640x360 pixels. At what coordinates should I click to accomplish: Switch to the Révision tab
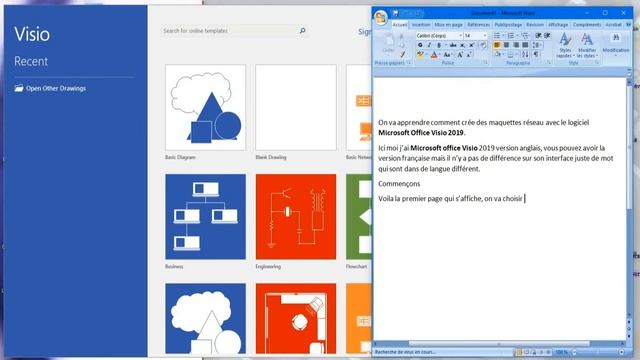pyautogui.click(x=535, y=25)
